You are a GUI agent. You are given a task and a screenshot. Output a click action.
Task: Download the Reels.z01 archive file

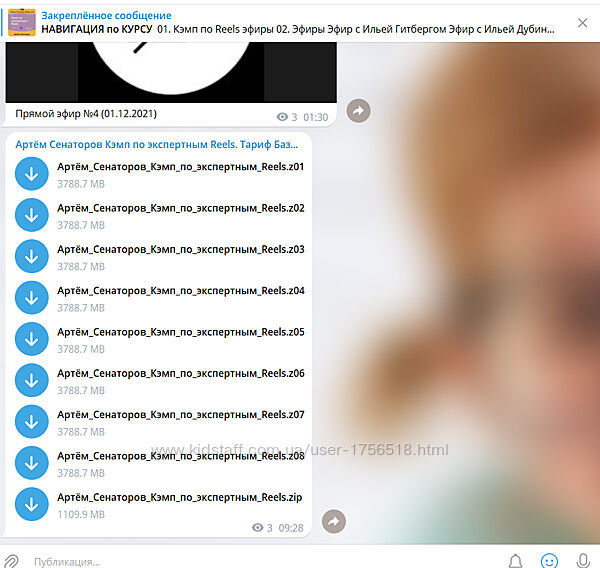32,174
